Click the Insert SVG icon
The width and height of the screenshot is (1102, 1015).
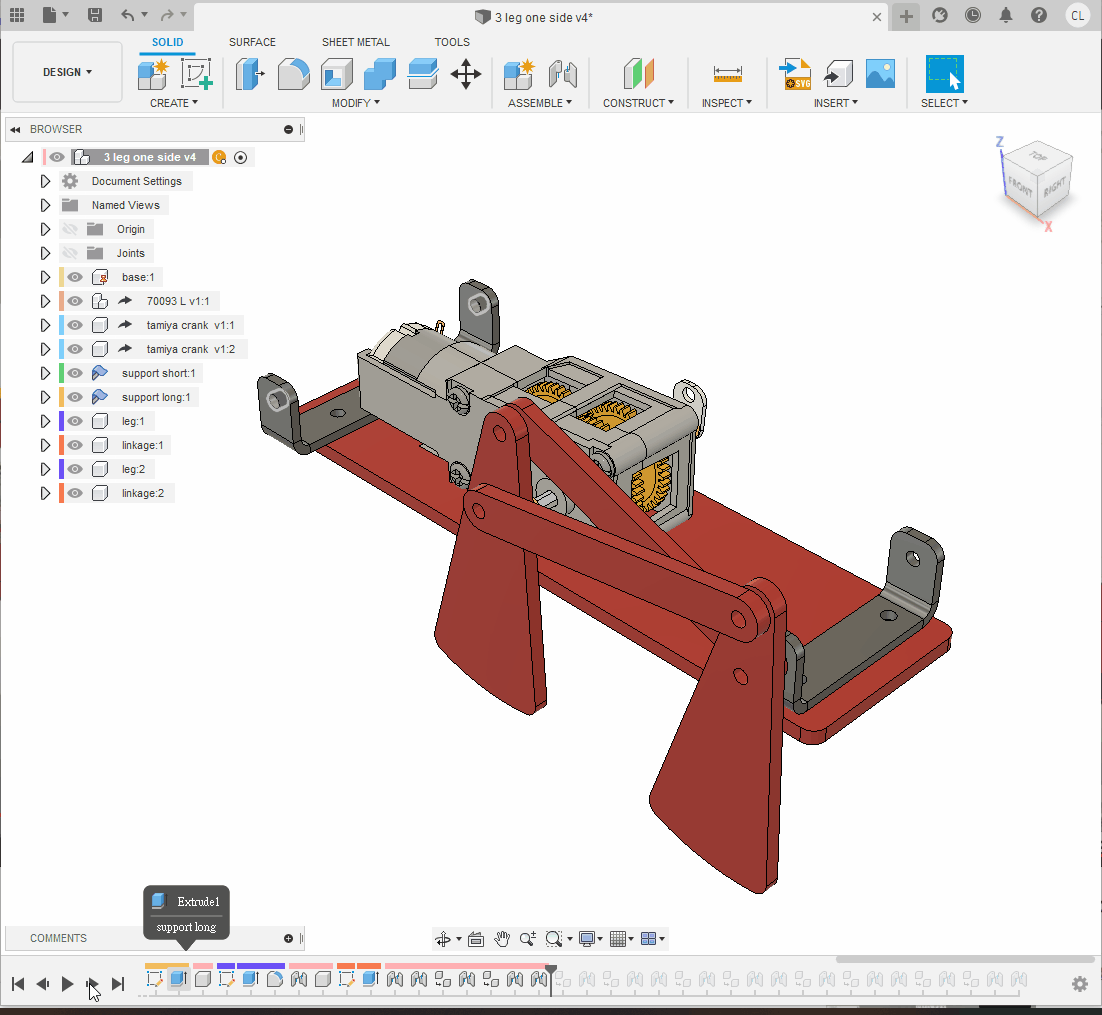tap(796, 74)
